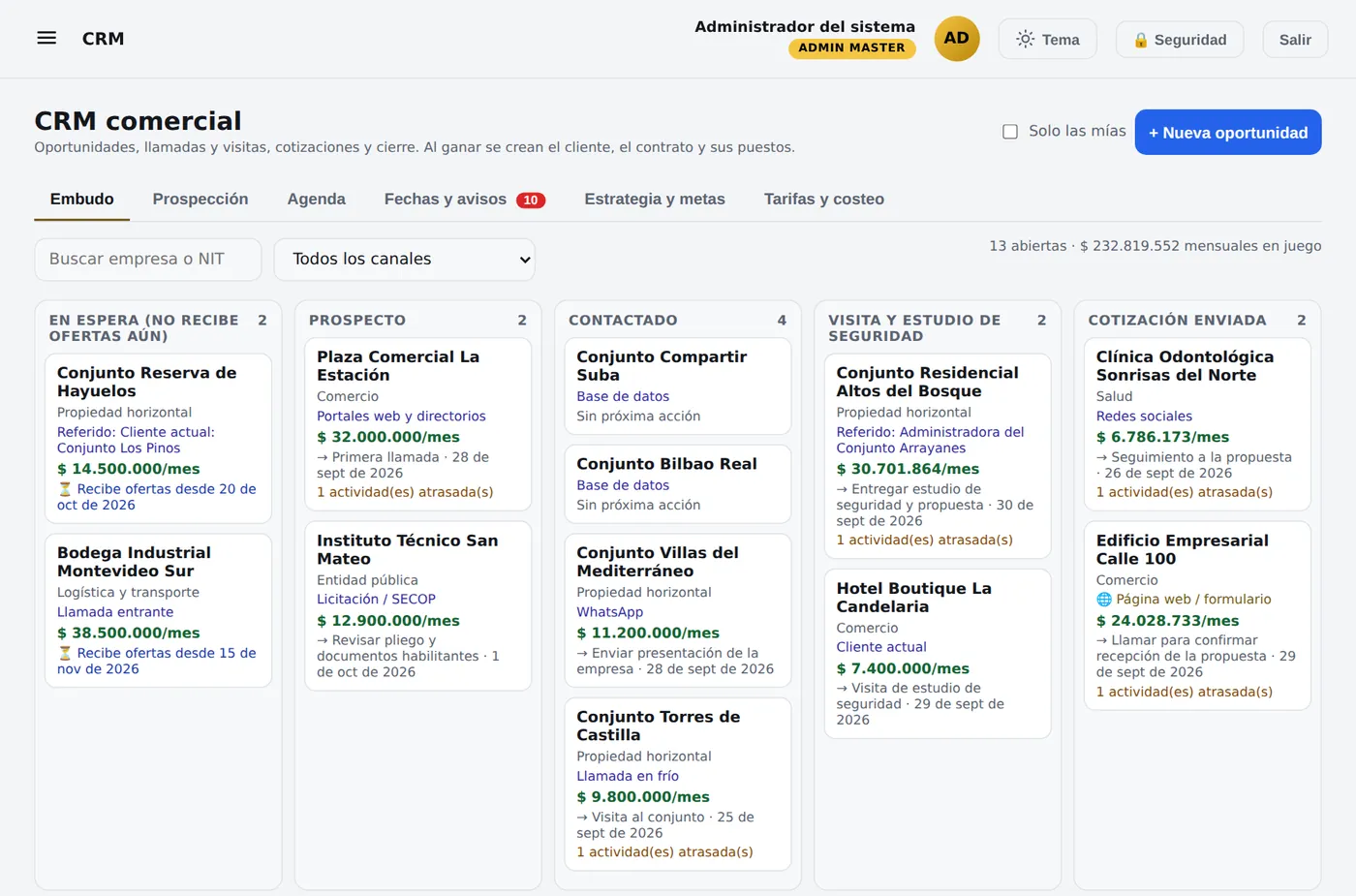This screenshot has width=1356, height=896.
Task: Click the $ 30.701.864/mes amount
Action: point(908,469)
